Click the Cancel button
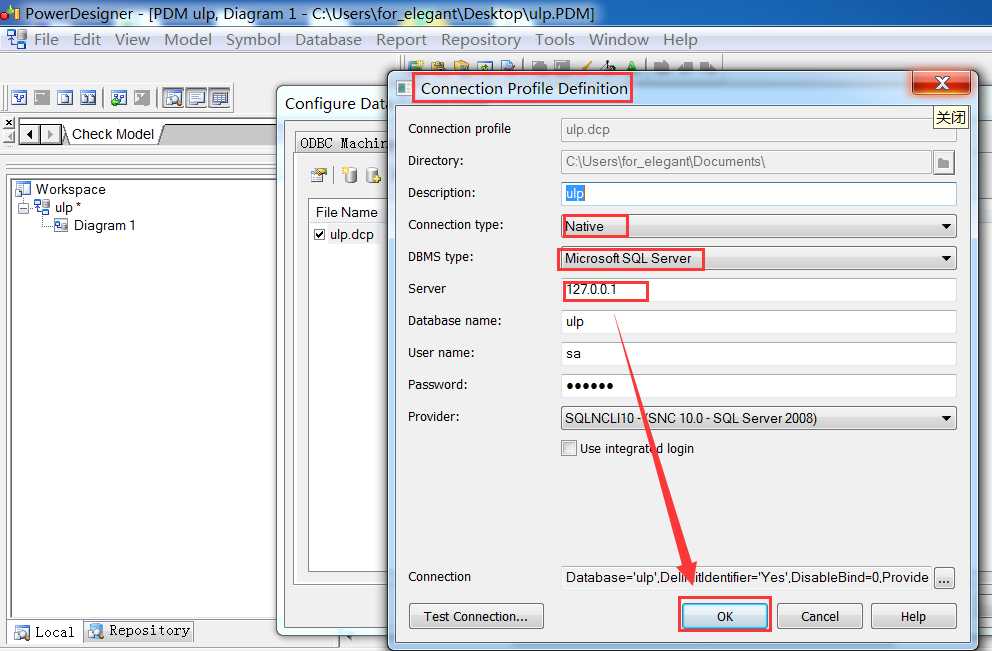This screenshot has height=651, width=992. (x=819, y=616)
